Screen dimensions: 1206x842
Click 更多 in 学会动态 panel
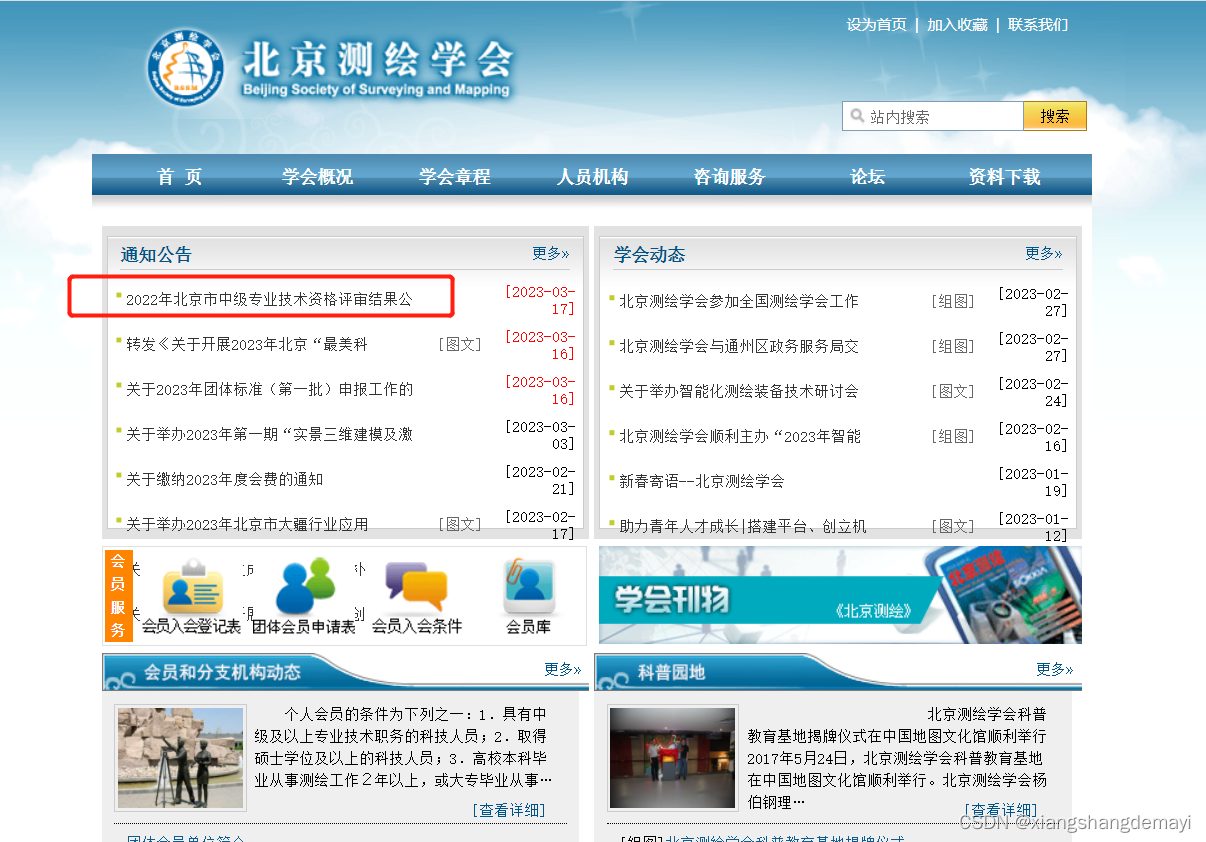click(x=1044, y=254)
